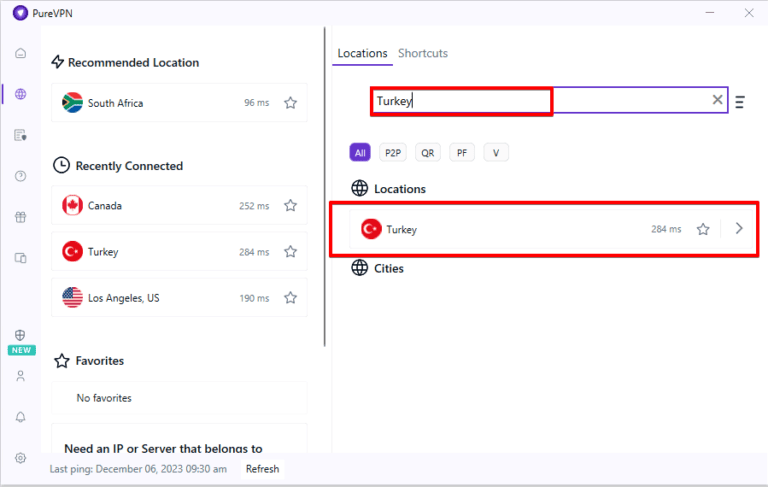Open the notifications bell icon

(x=20, y=417)
